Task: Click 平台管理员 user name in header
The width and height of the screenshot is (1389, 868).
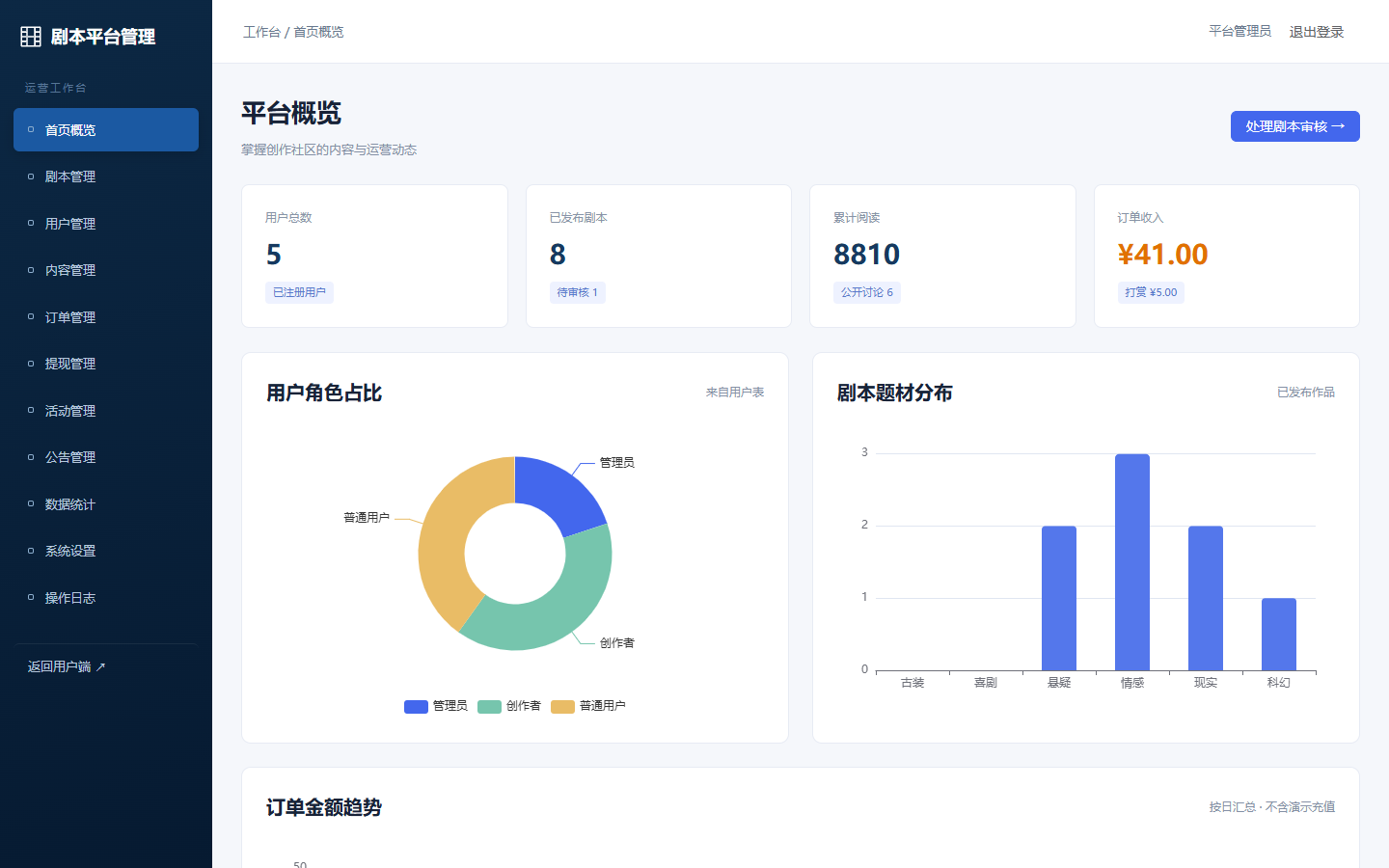Action: pyautogui.click(x=1239, y=32)
